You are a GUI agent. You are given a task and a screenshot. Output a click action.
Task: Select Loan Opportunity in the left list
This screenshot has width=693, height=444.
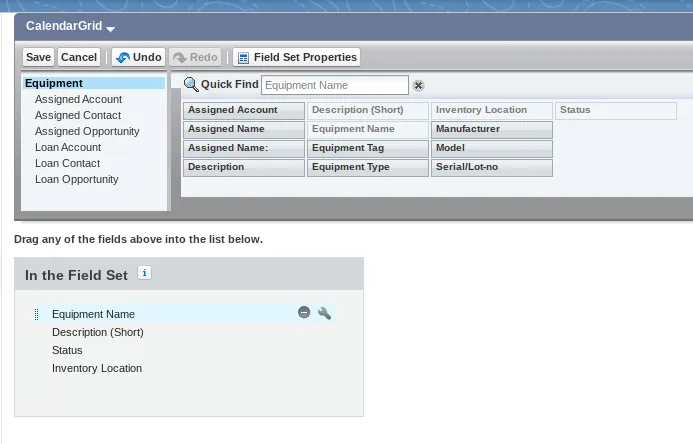coord(76,179)
